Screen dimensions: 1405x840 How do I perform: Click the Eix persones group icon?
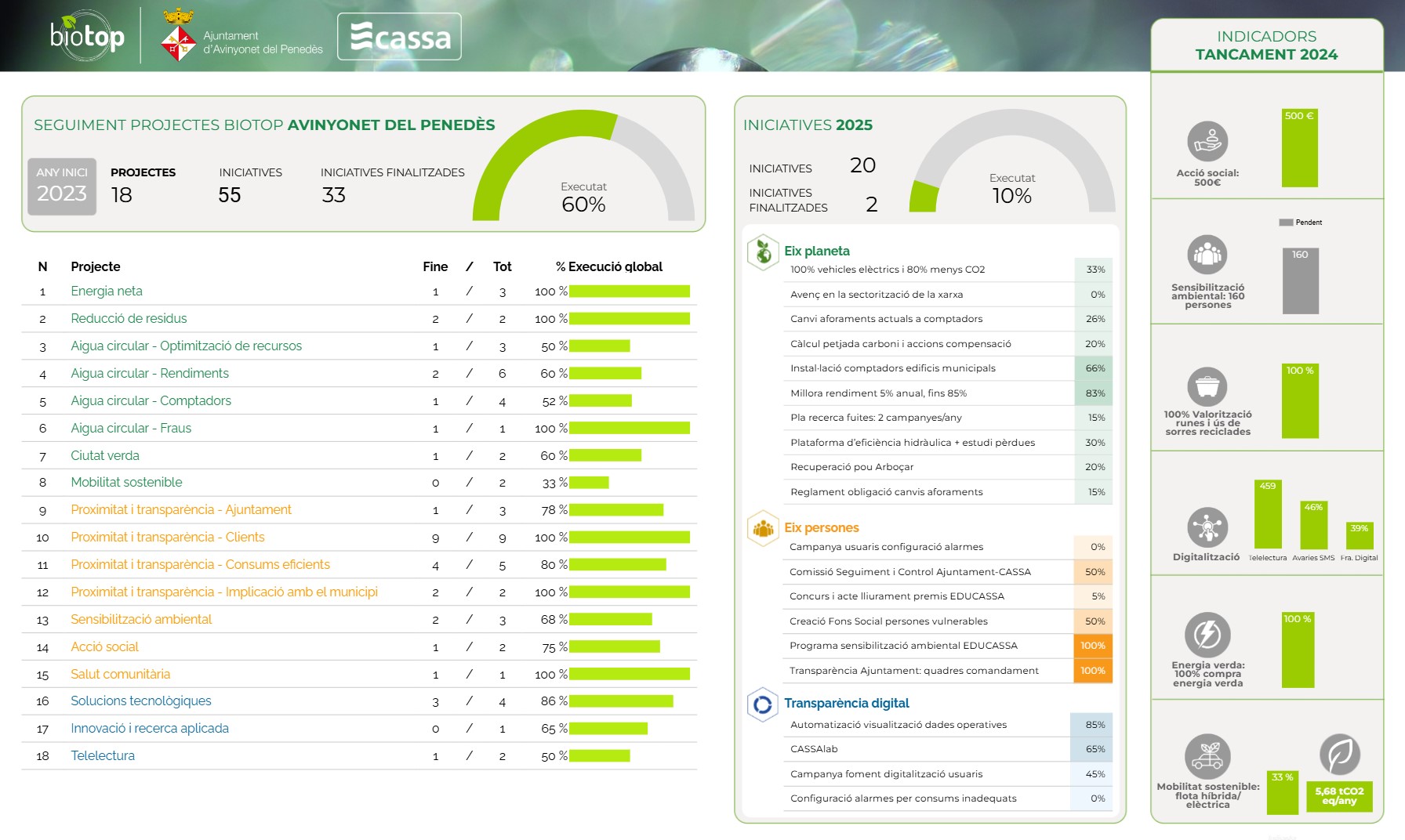click(x=762, y=529)
